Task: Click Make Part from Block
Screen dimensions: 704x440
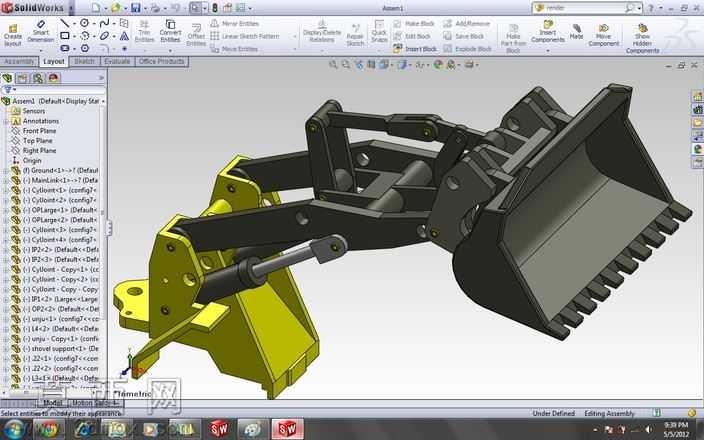Action: point(513,39)
